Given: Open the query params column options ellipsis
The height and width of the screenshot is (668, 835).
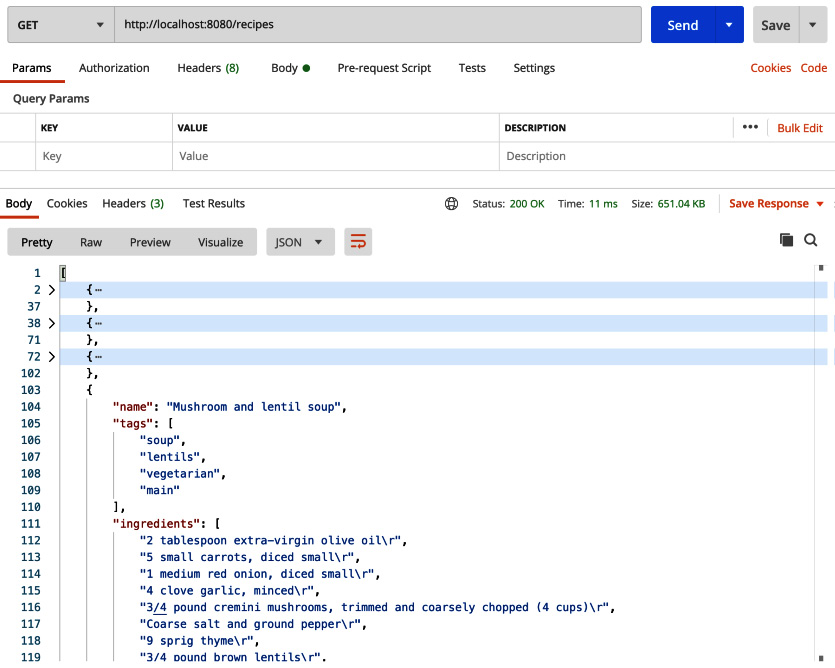Looking at the screenshot, I should (x=750, y=127).
